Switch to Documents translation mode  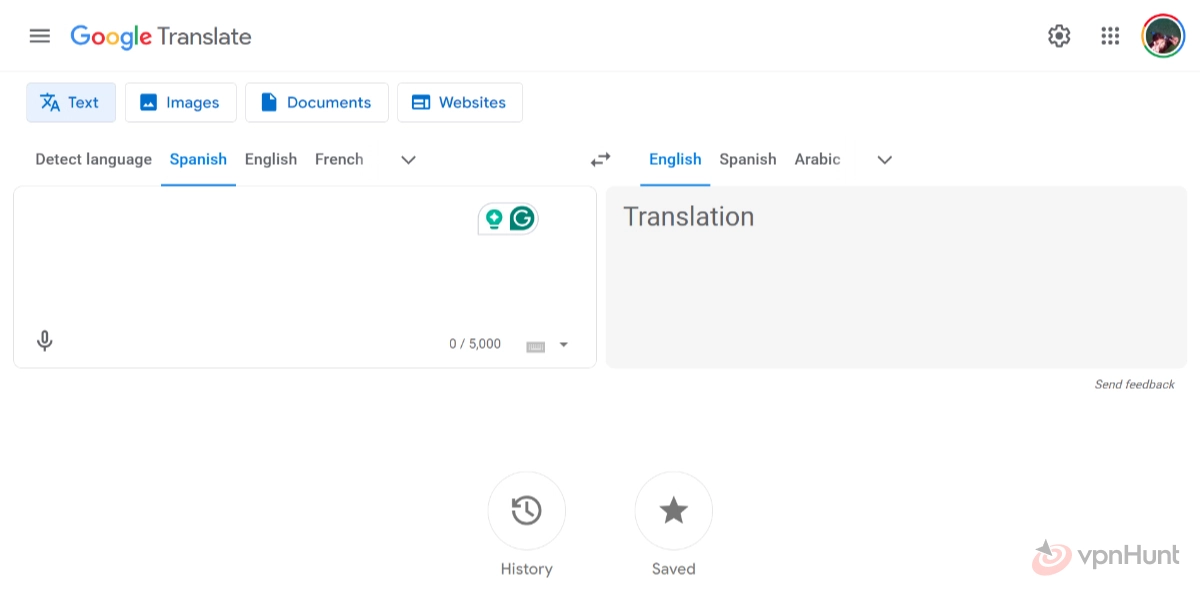[x=317, y=102]
